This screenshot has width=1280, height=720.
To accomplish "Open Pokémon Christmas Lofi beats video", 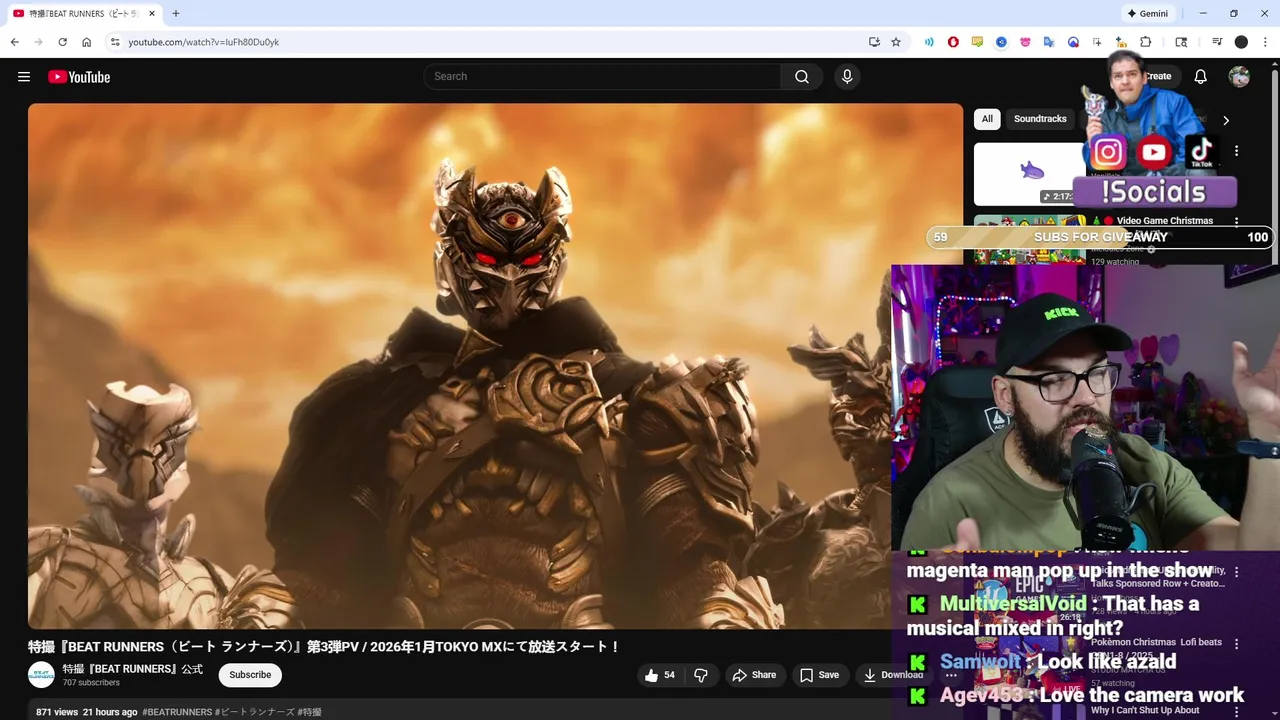I will (x=1156, y=643).
